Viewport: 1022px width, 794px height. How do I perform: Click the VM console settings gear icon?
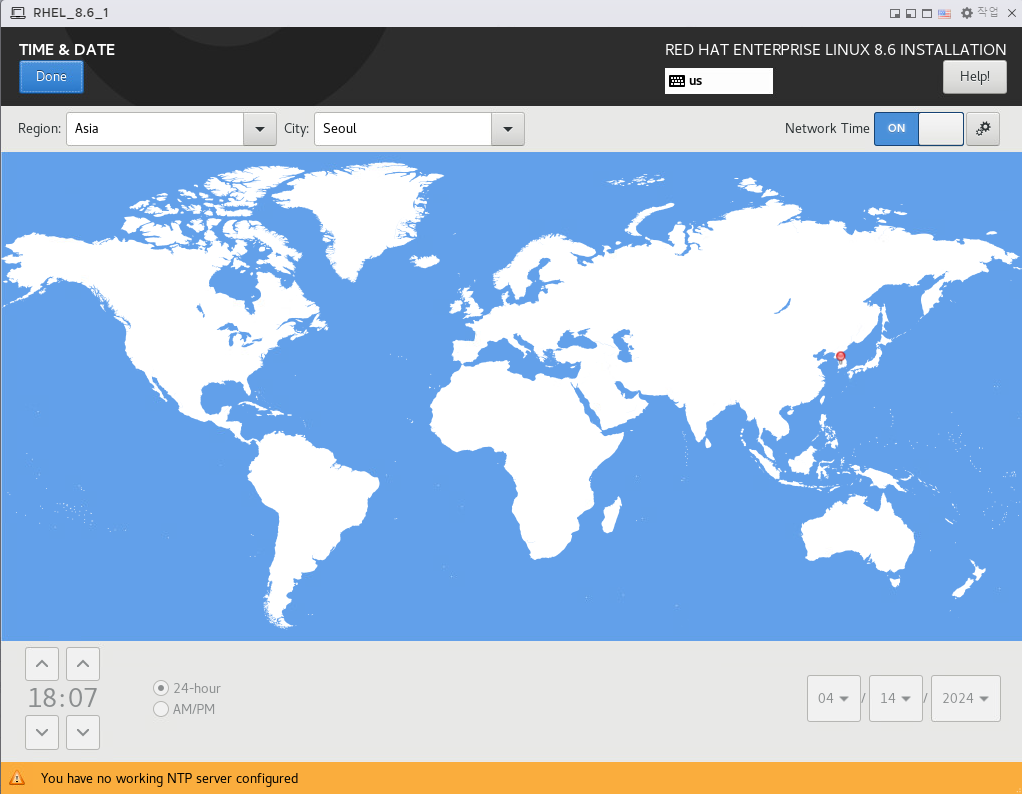tap(967, 13)
